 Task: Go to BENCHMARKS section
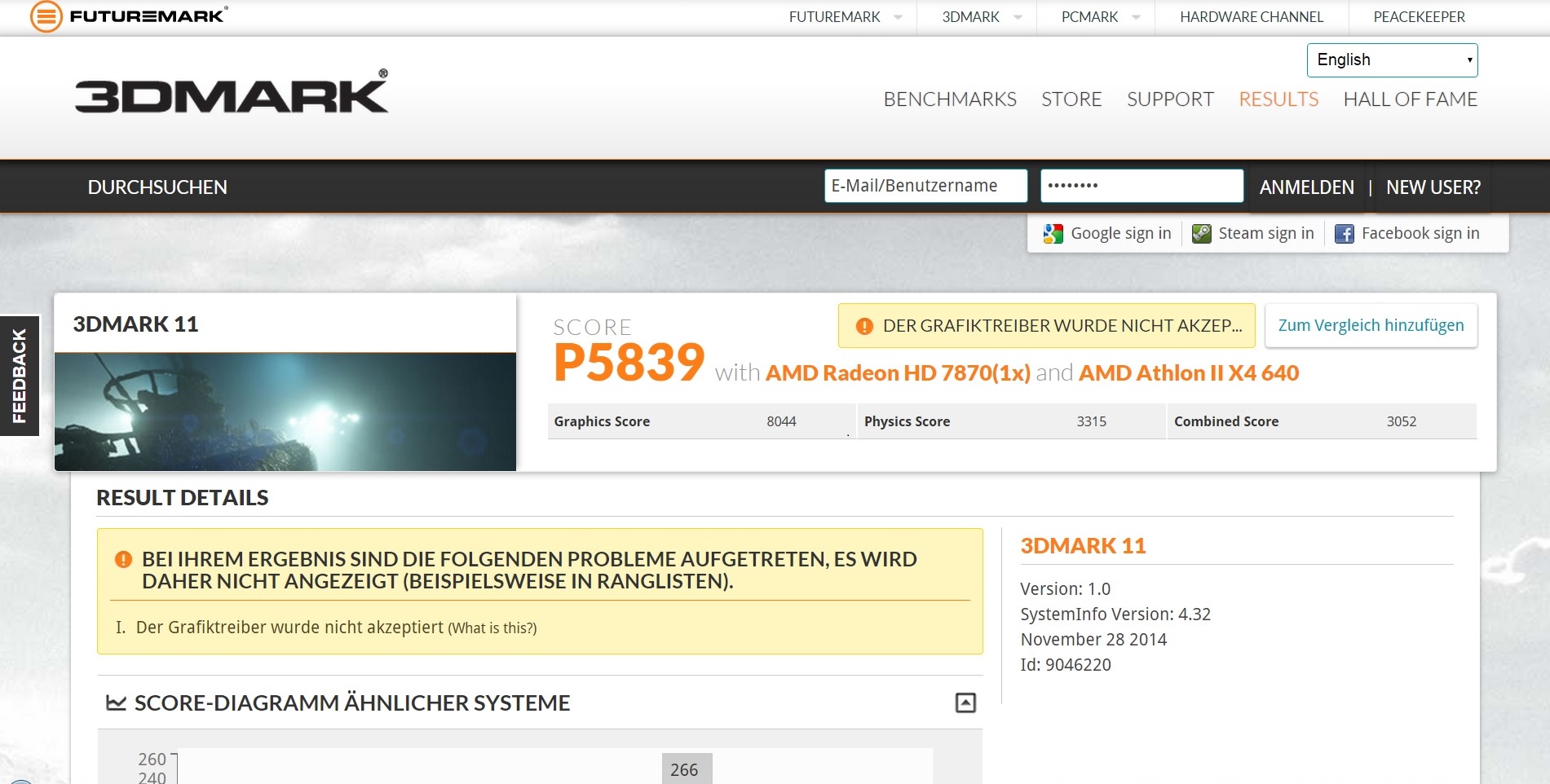[x=950, y=99]
